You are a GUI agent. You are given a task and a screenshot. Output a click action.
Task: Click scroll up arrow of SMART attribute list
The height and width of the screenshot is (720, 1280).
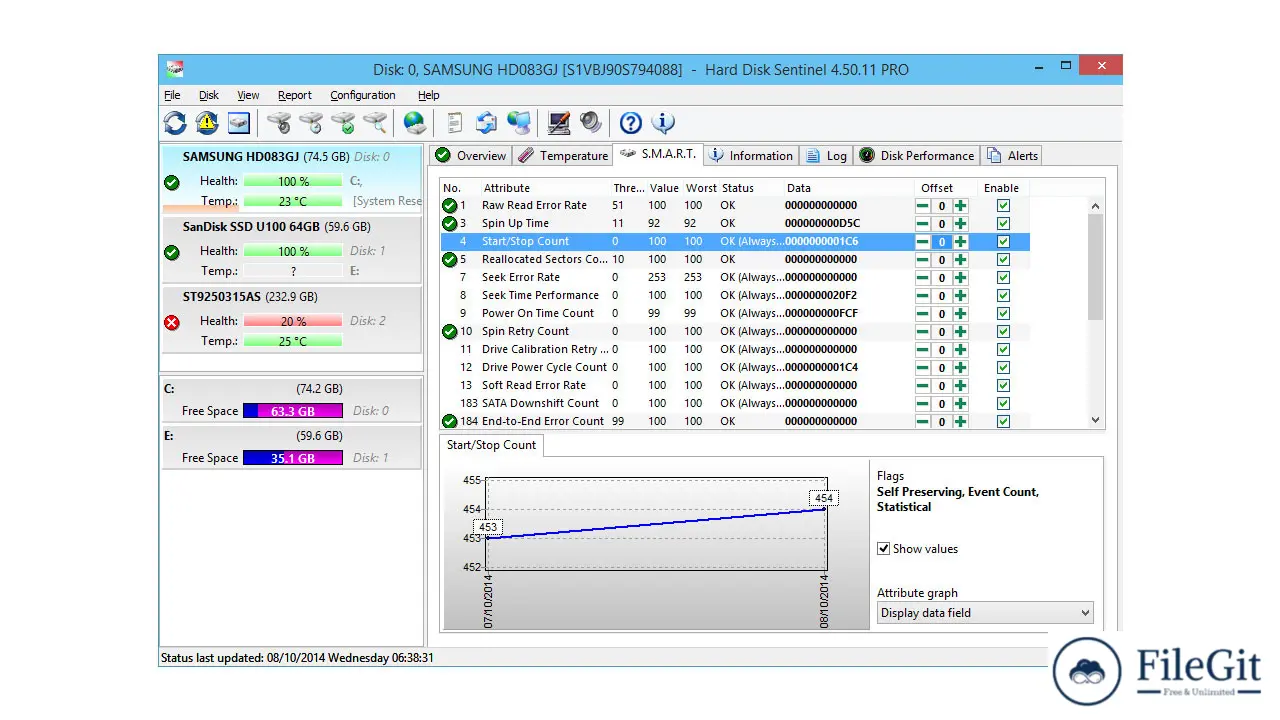point(1095,206)
